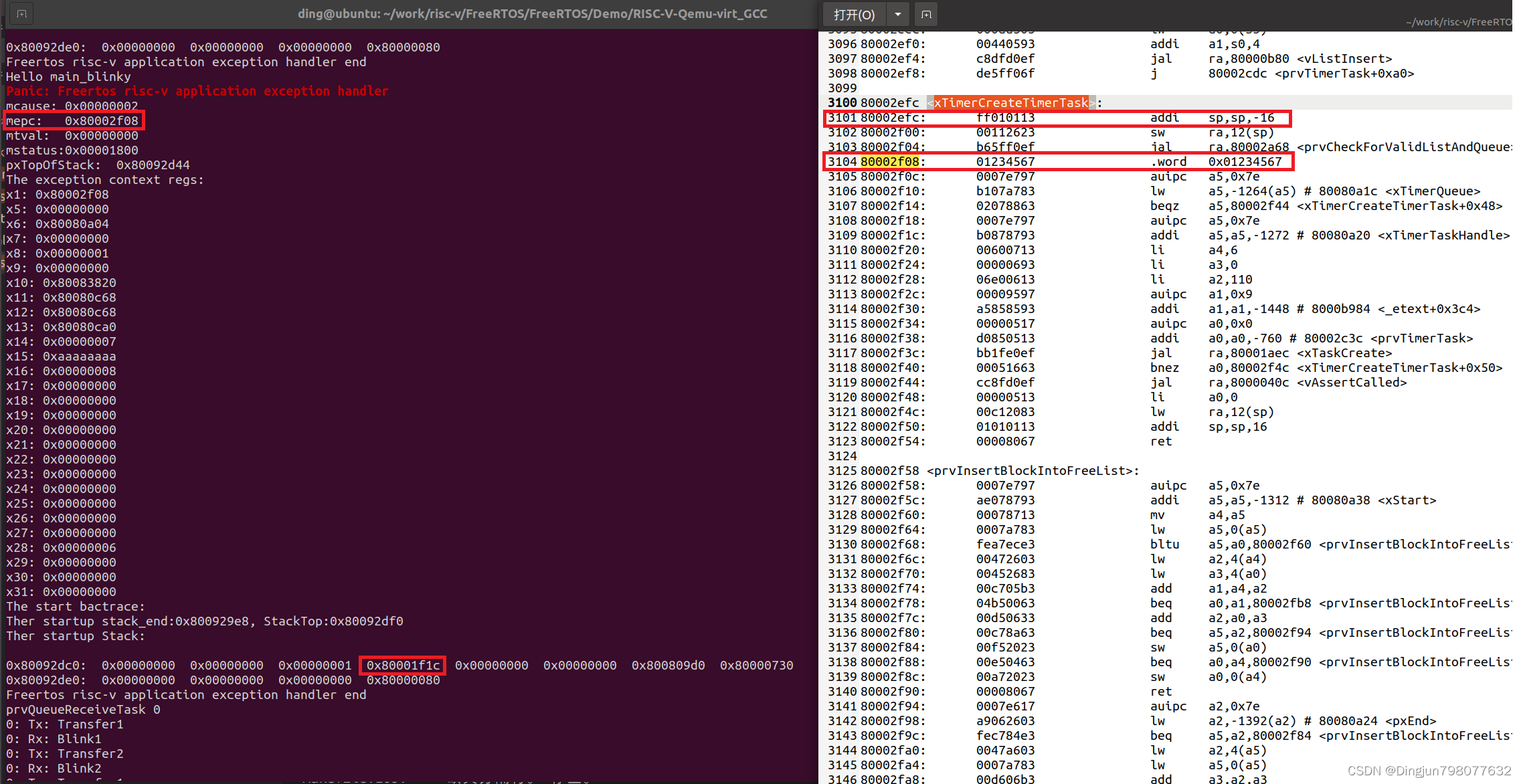
Task: Click the mepc value 0x80002f08 in terminal
Action: point(101,121)
